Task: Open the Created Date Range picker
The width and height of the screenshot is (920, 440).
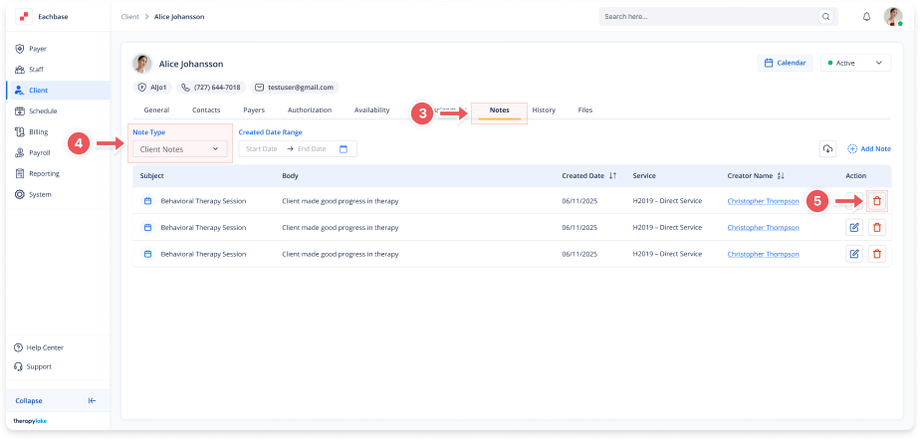Action: click(297, 149)
